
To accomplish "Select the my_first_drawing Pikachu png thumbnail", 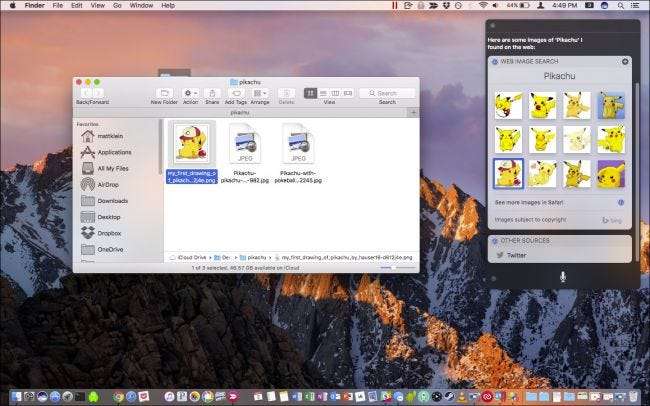I will tap(192, 143).
